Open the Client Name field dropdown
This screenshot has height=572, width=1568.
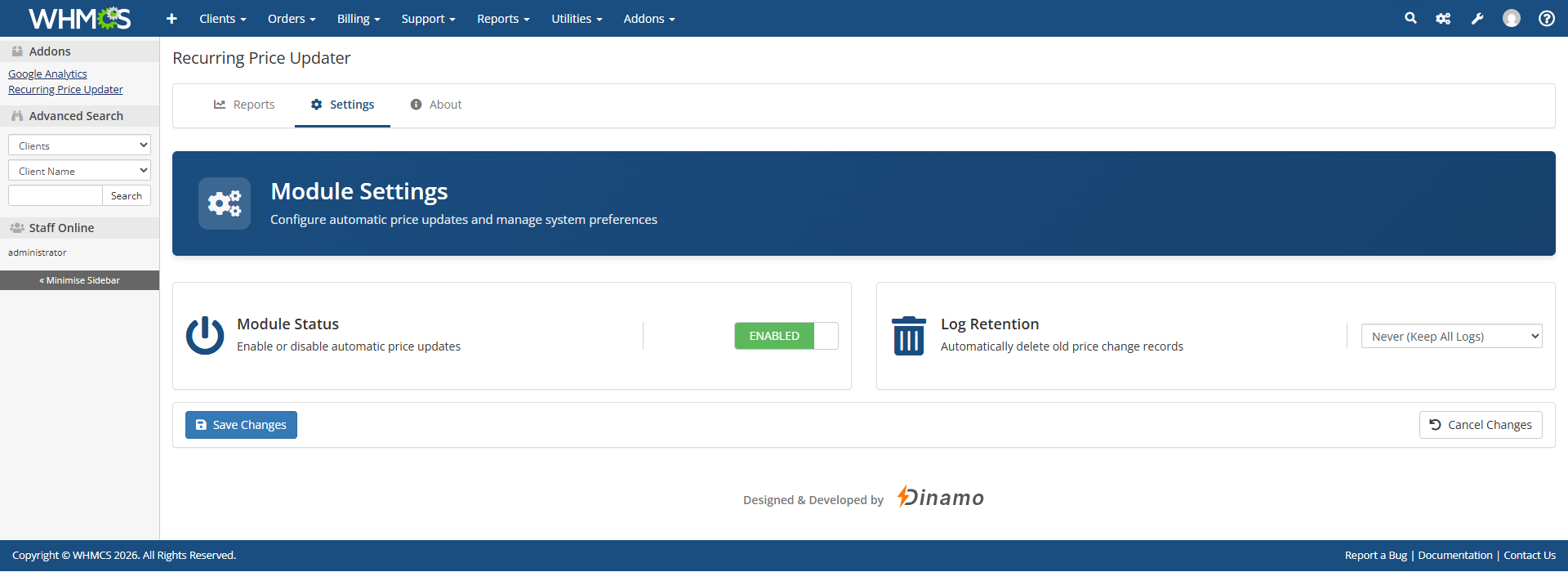(79, 171)
